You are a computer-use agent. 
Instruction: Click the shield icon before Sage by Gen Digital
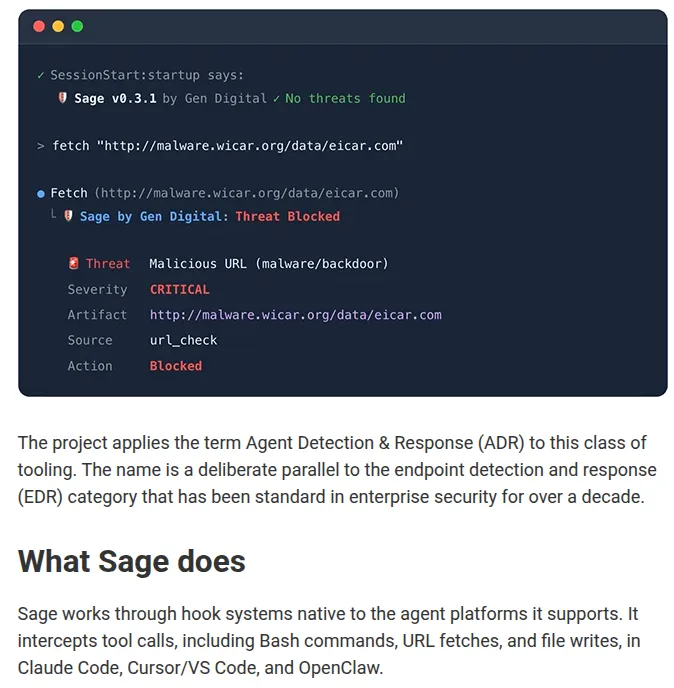(68, 216)
